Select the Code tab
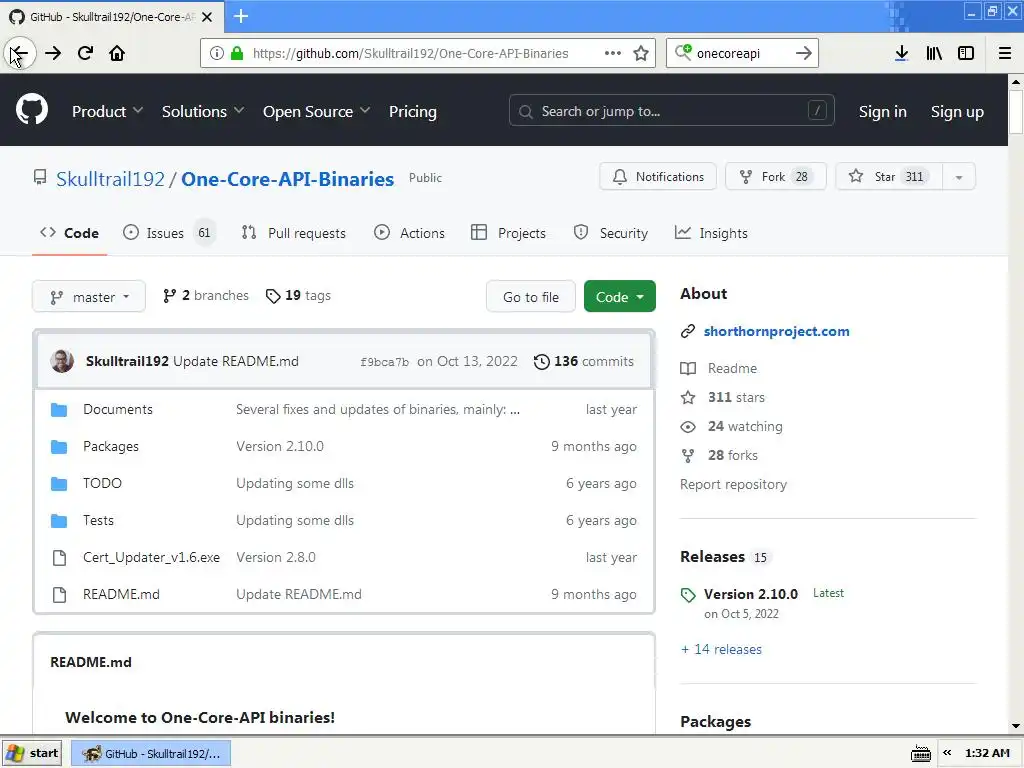Screen dimensions: 1024x768 pos(69,233)
